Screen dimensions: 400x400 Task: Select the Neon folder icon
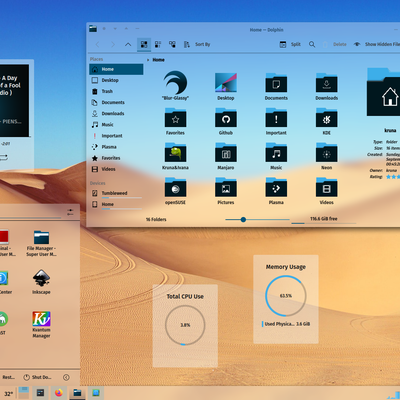[327, 152]
